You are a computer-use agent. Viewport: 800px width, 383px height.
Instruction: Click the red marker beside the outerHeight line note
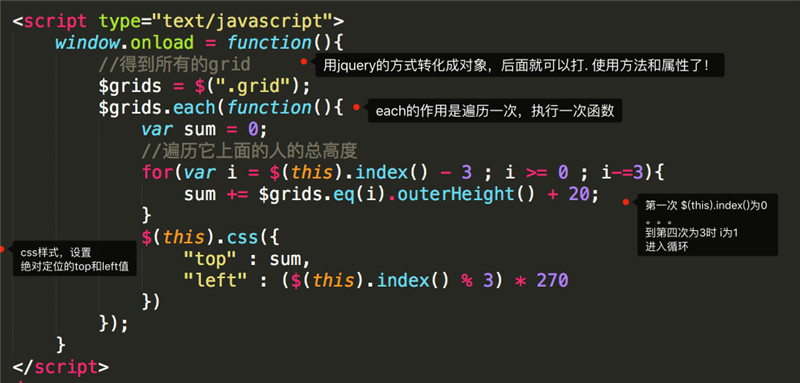click(x=626, y=202)
